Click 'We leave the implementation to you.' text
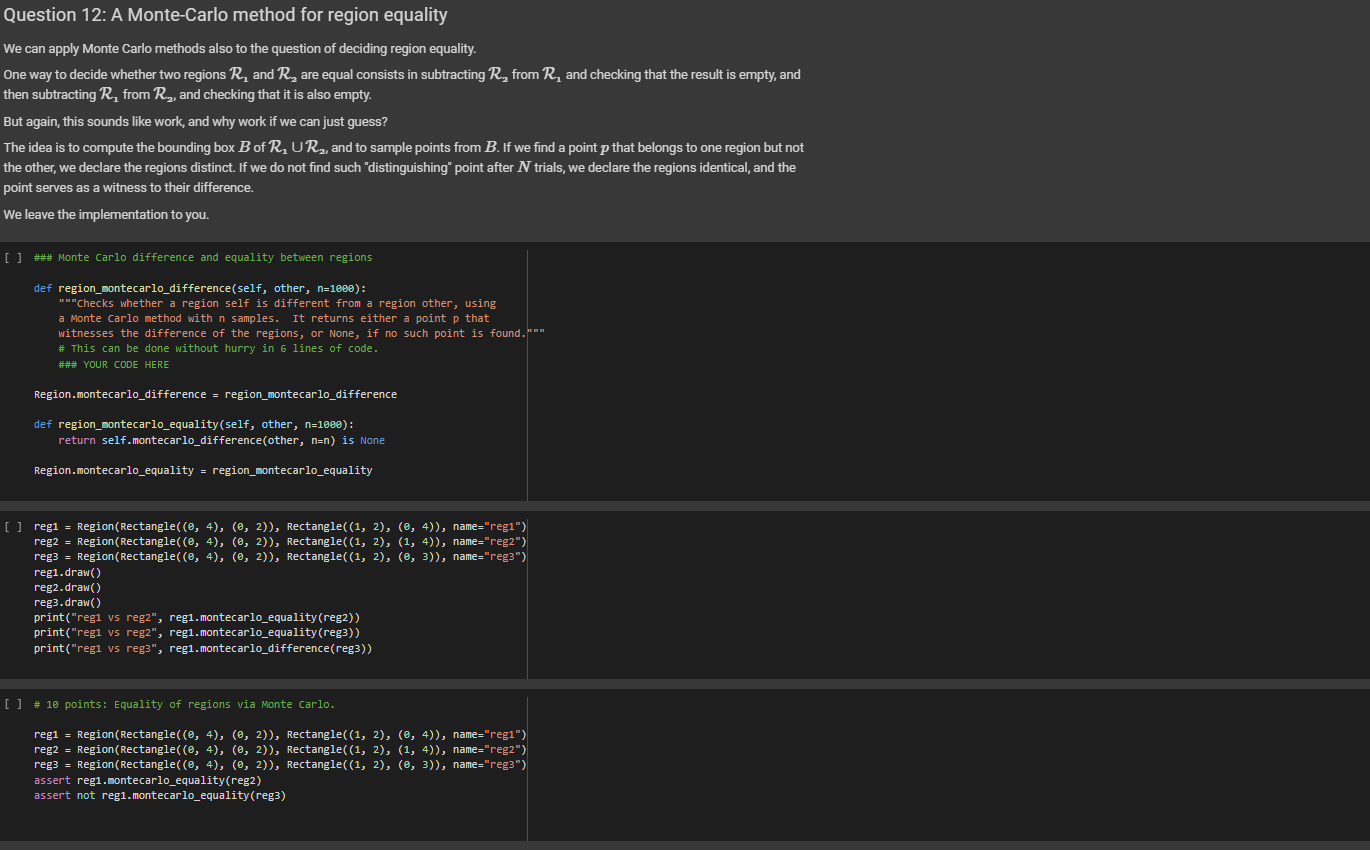This screenshot has width=1370, height=850. [x=107, y=214]
